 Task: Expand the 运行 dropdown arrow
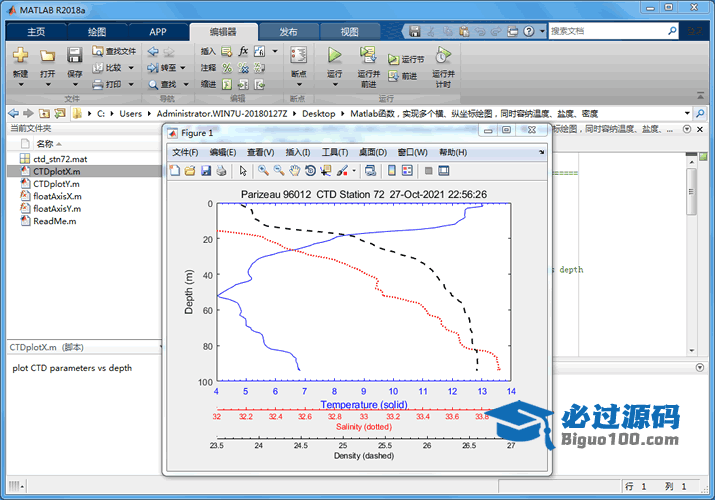[335, 85]
